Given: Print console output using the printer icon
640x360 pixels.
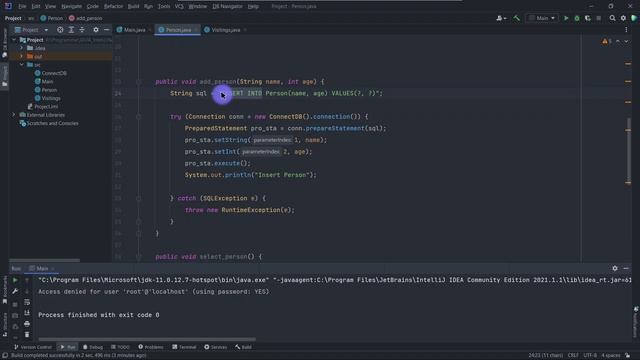Looking at the screenshot, I should click(x=27, y=324).
